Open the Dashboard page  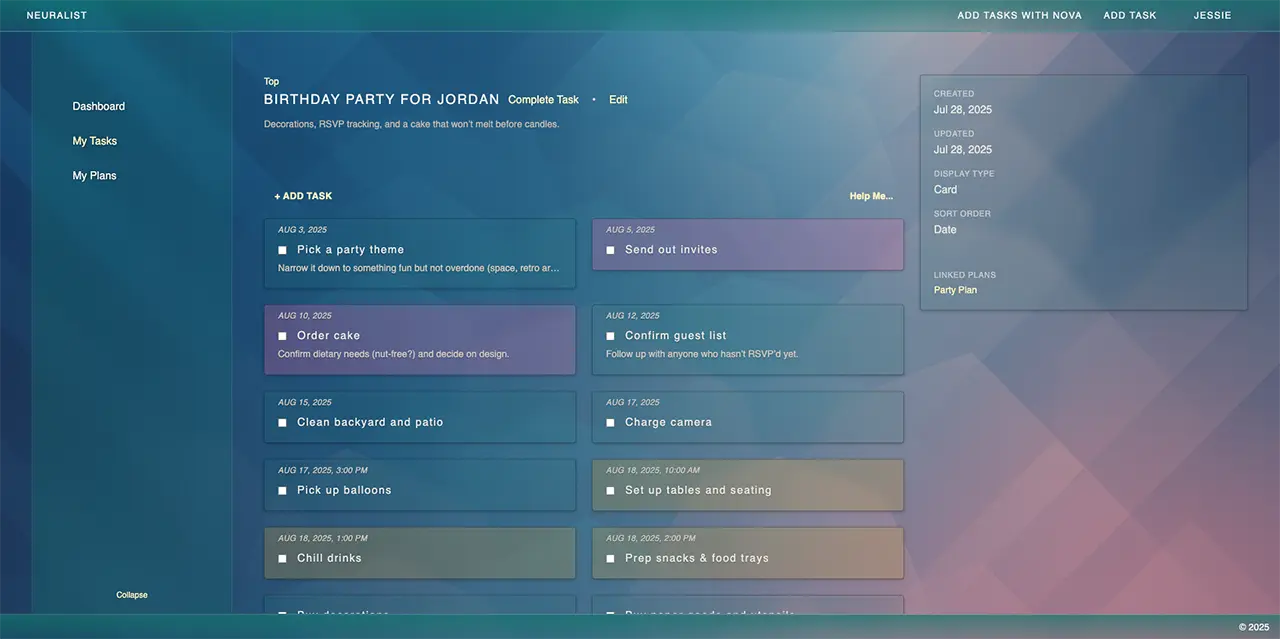pos(98,105)
